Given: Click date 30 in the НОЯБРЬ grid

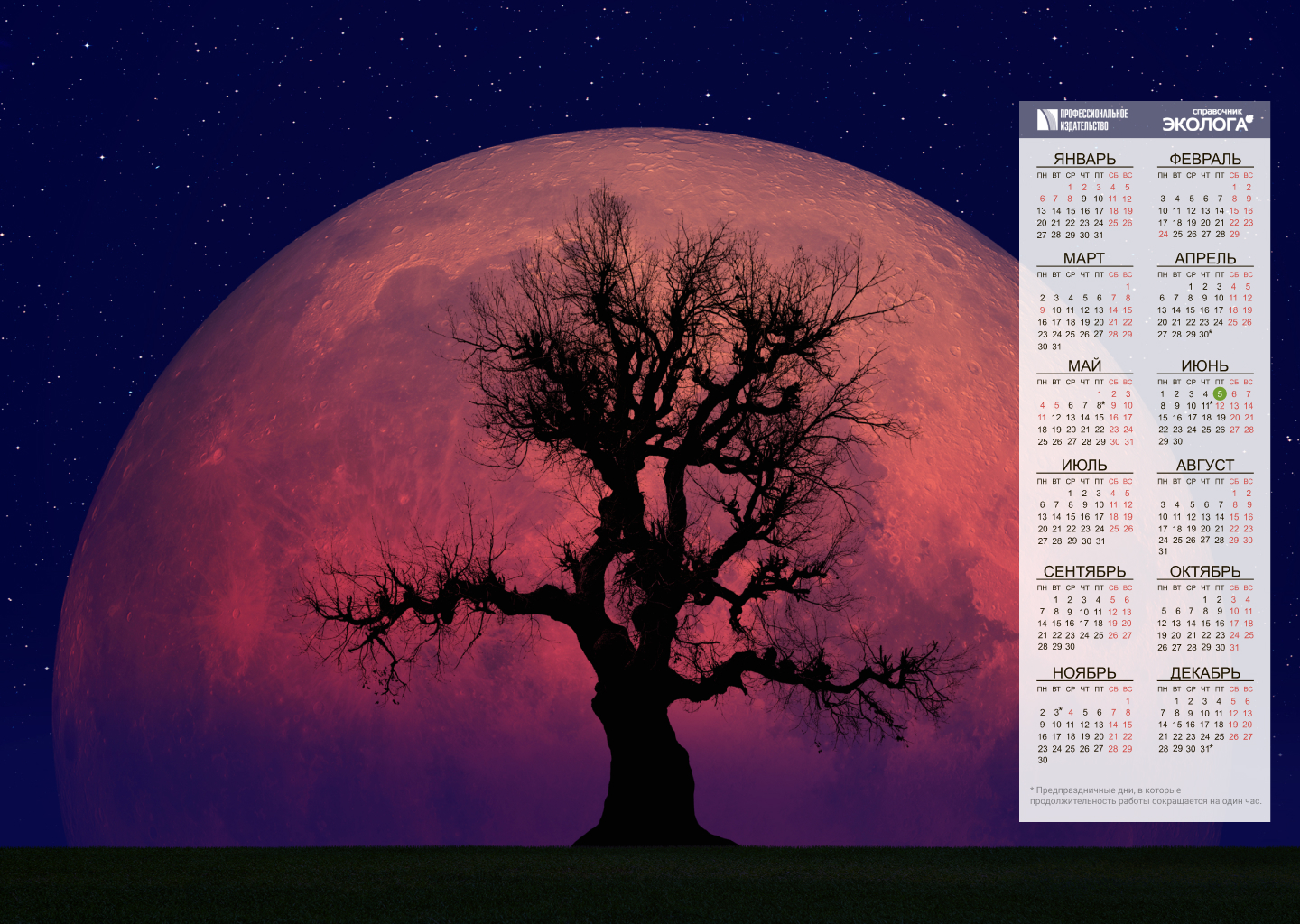Looking at the screenshot, I should point(1043,760).
